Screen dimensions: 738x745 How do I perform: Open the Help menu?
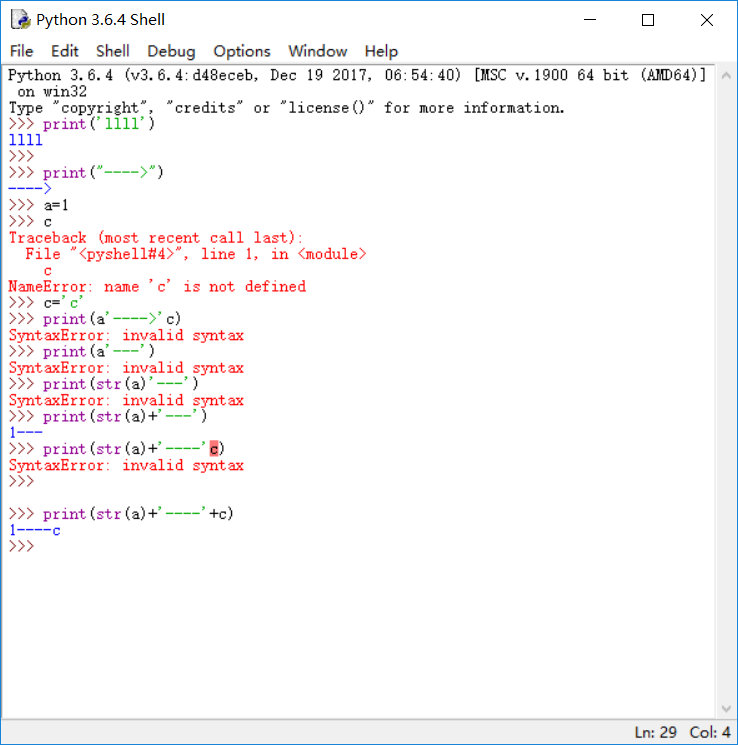(x=381, y=51)
